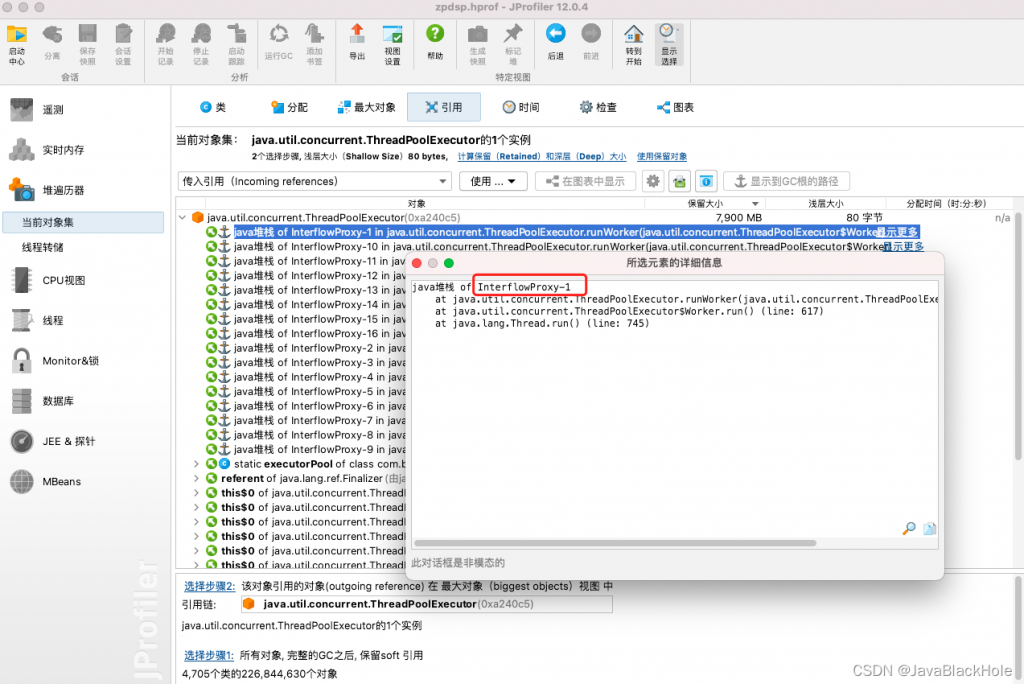Click the gear settings icon beside 在图表中显示

point(652,181)
